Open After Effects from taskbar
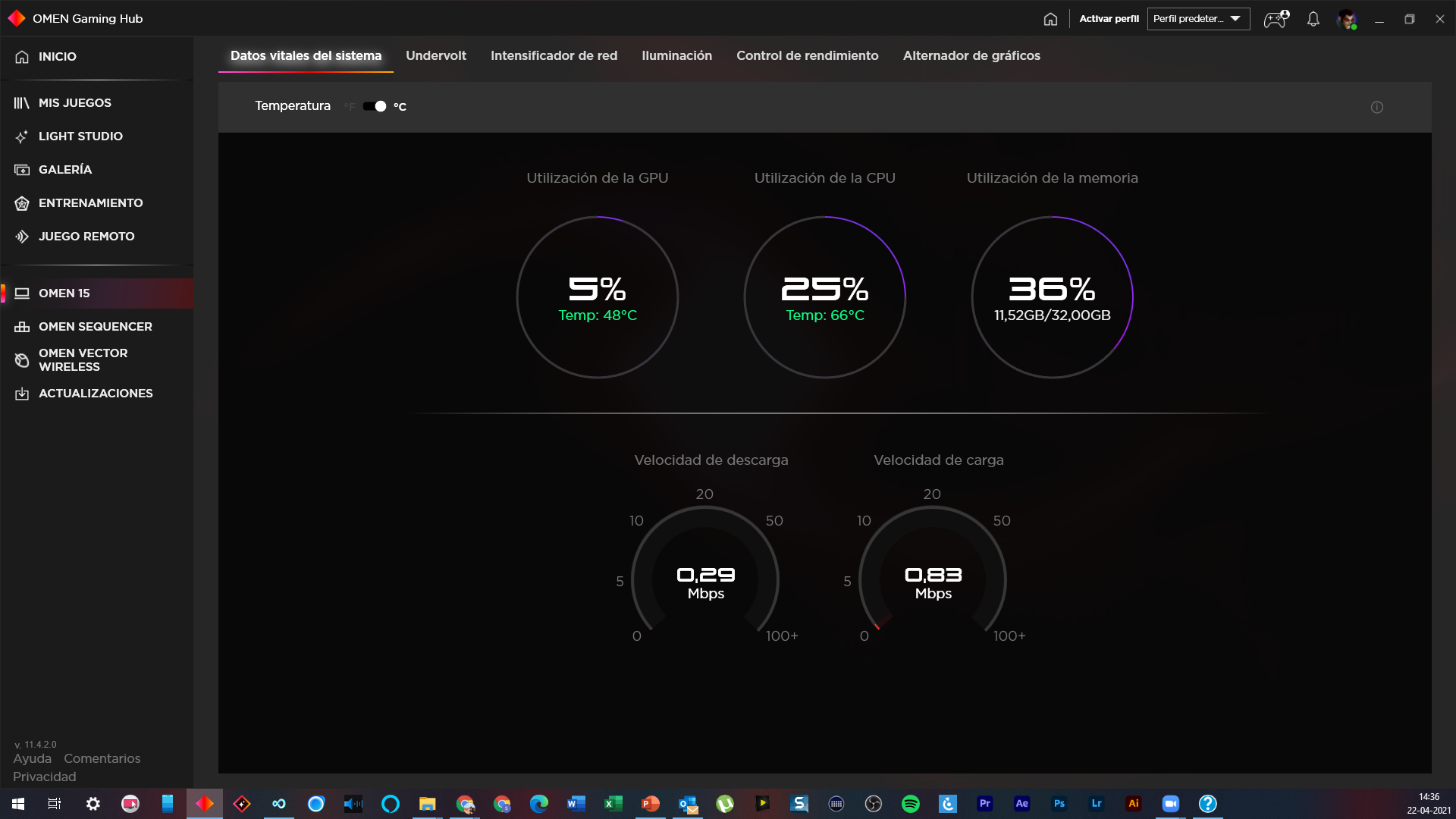1456x819 pixels. click(1021, 804)
